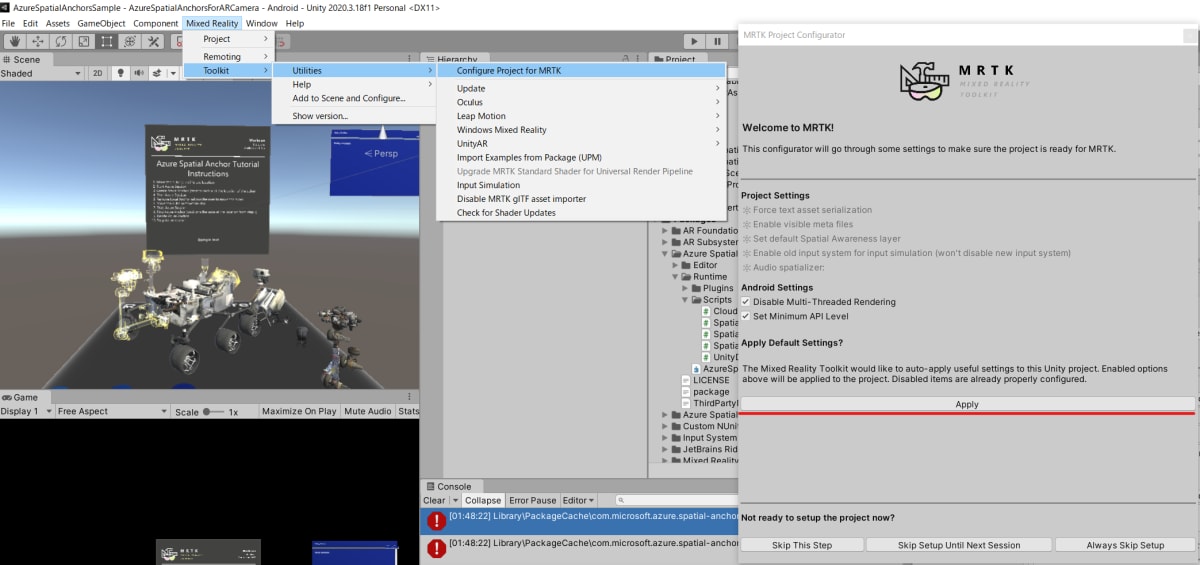Open the Leap Motion submenu
1200x565 pixels.
(x=581, y=116)
